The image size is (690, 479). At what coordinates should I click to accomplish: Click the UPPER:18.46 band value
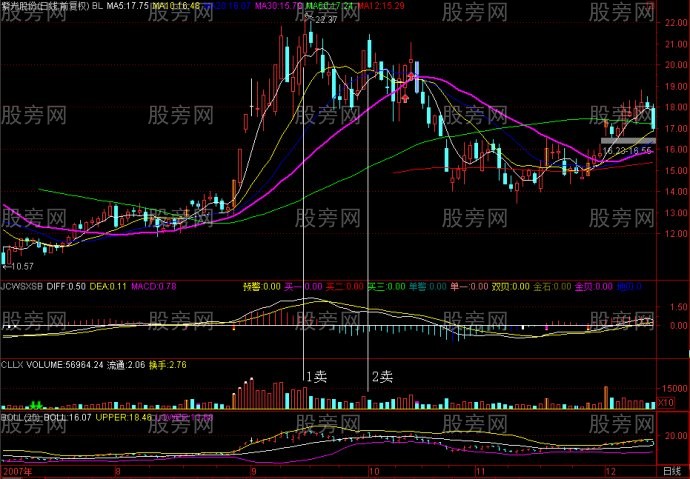click(x=123, y=417)
